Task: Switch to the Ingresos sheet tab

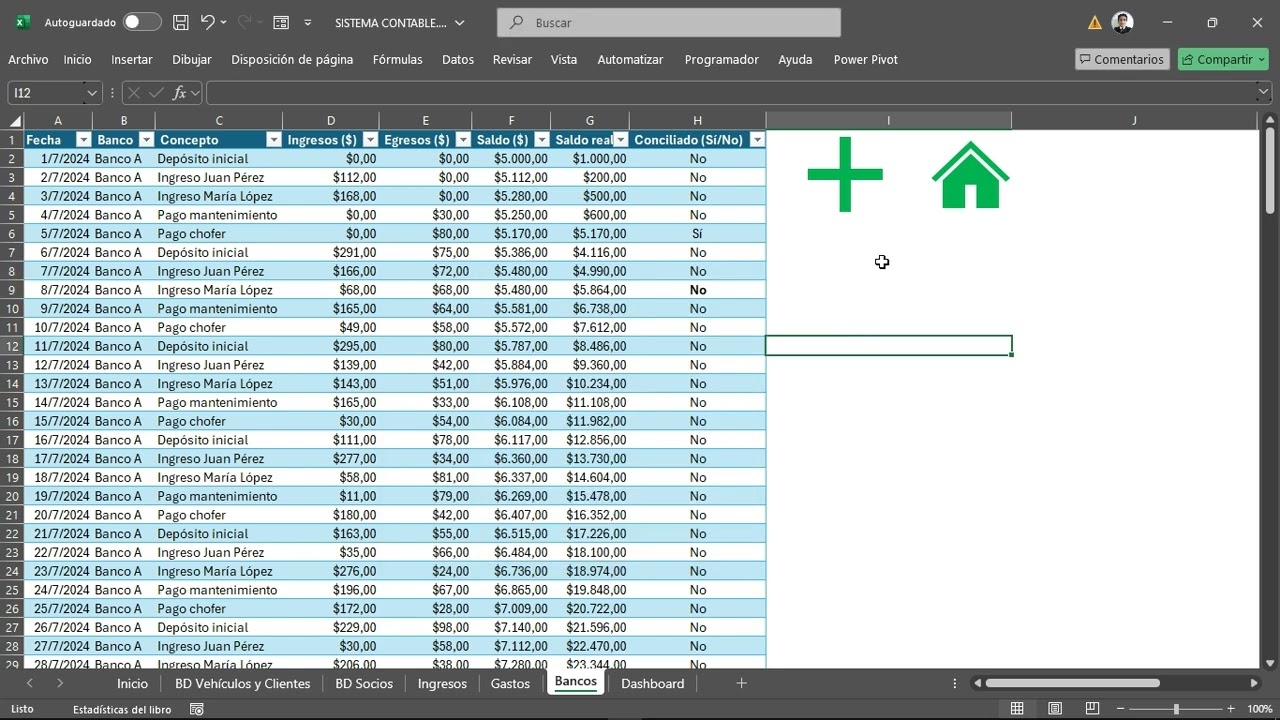Action: 442,683
